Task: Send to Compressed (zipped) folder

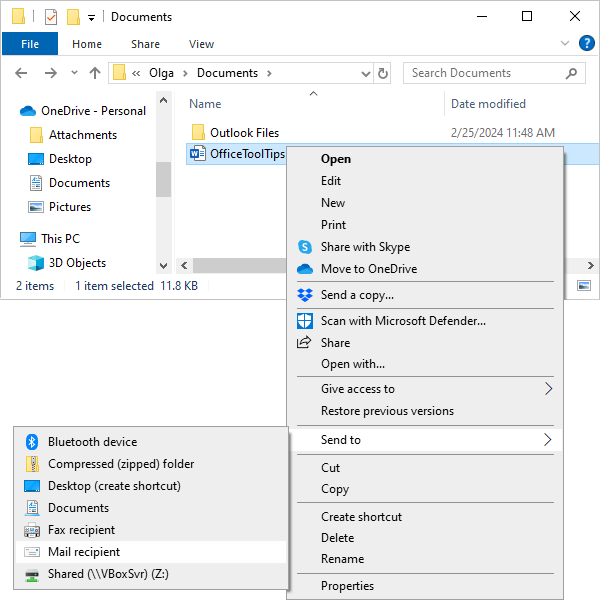Action: pos(151,464)
